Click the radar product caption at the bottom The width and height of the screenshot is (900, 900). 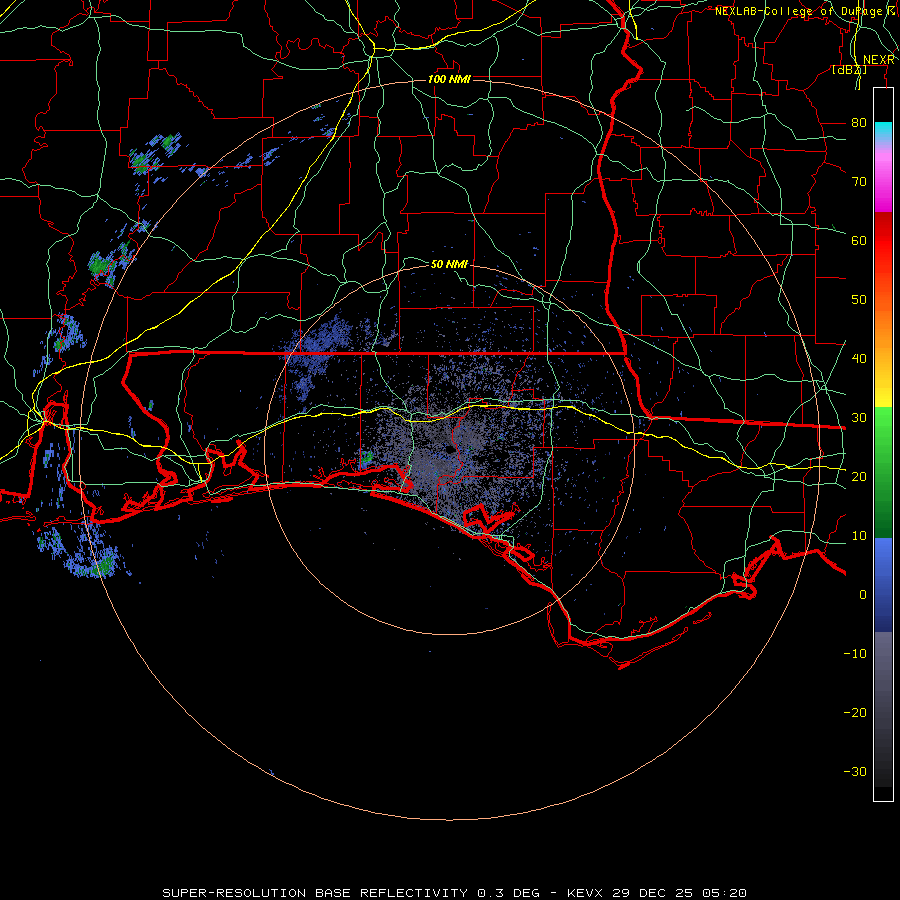[455, 893]
